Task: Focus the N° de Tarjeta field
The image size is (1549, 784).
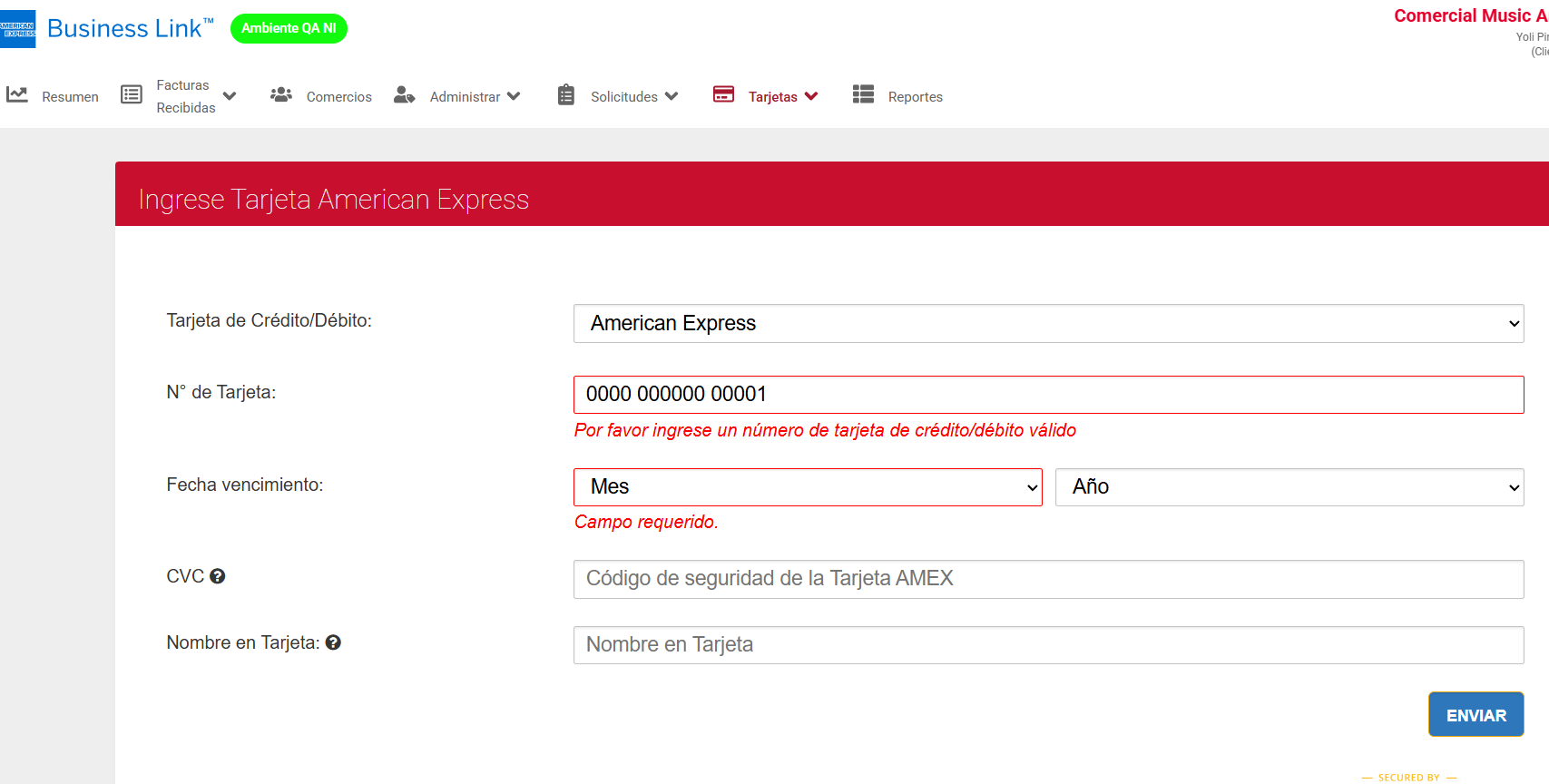Action: tap(1048, 395)
